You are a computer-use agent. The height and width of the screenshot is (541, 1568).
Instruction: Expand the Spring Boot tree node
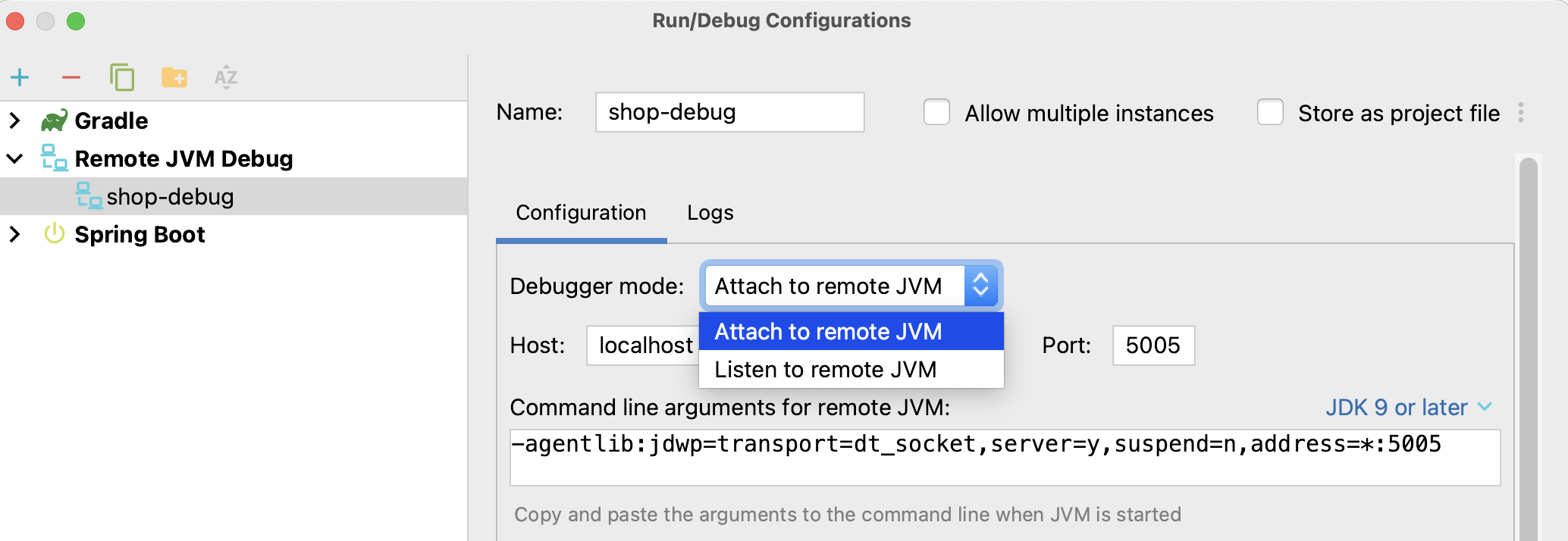pyautogui.click(x=14, y=234)
